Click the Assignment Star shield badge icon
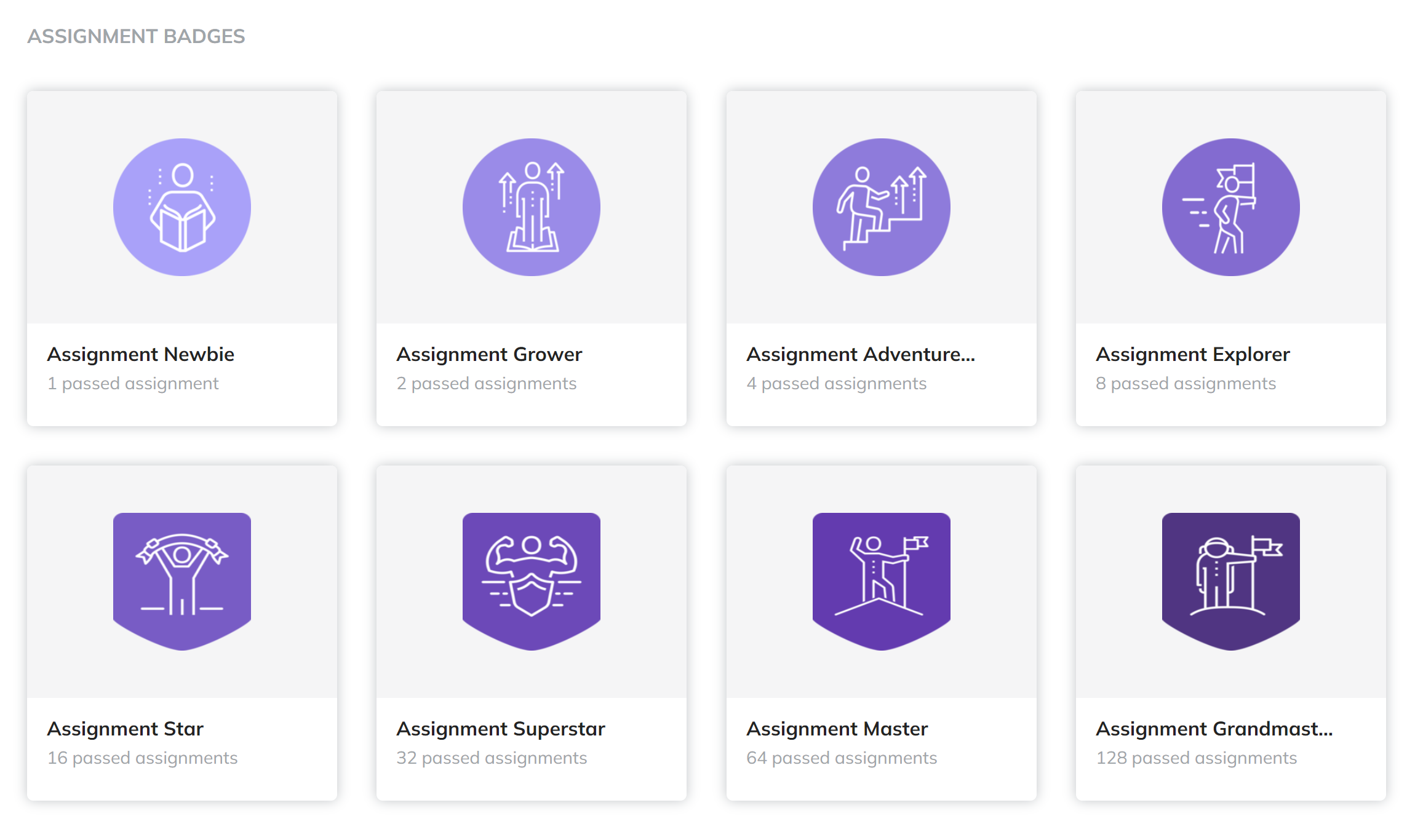The height and width of the screenshot is (840, 1415). pyautogui.click(x=182, y=580)
